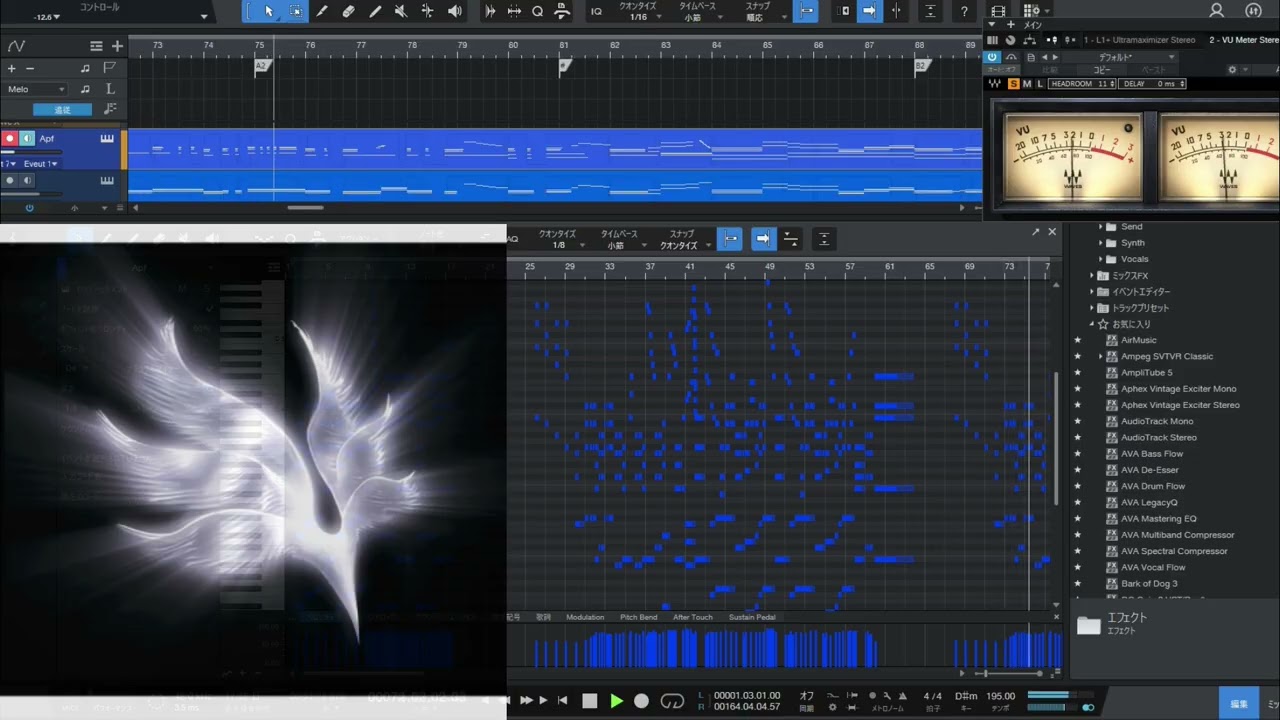The image size is (1280, 720).
Task: Select the After Touch tab
Action: pyautogui.click(x=693, y=617)
